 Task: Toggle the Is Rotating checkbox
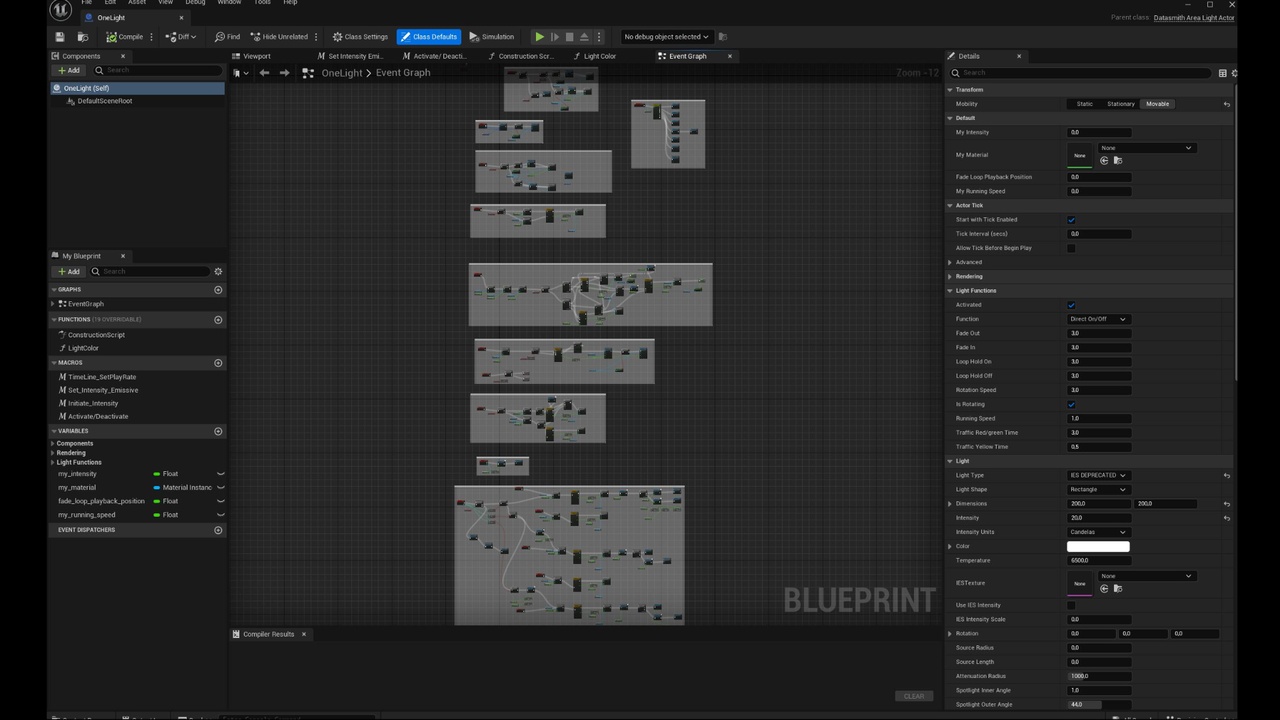coord(1071,405)
